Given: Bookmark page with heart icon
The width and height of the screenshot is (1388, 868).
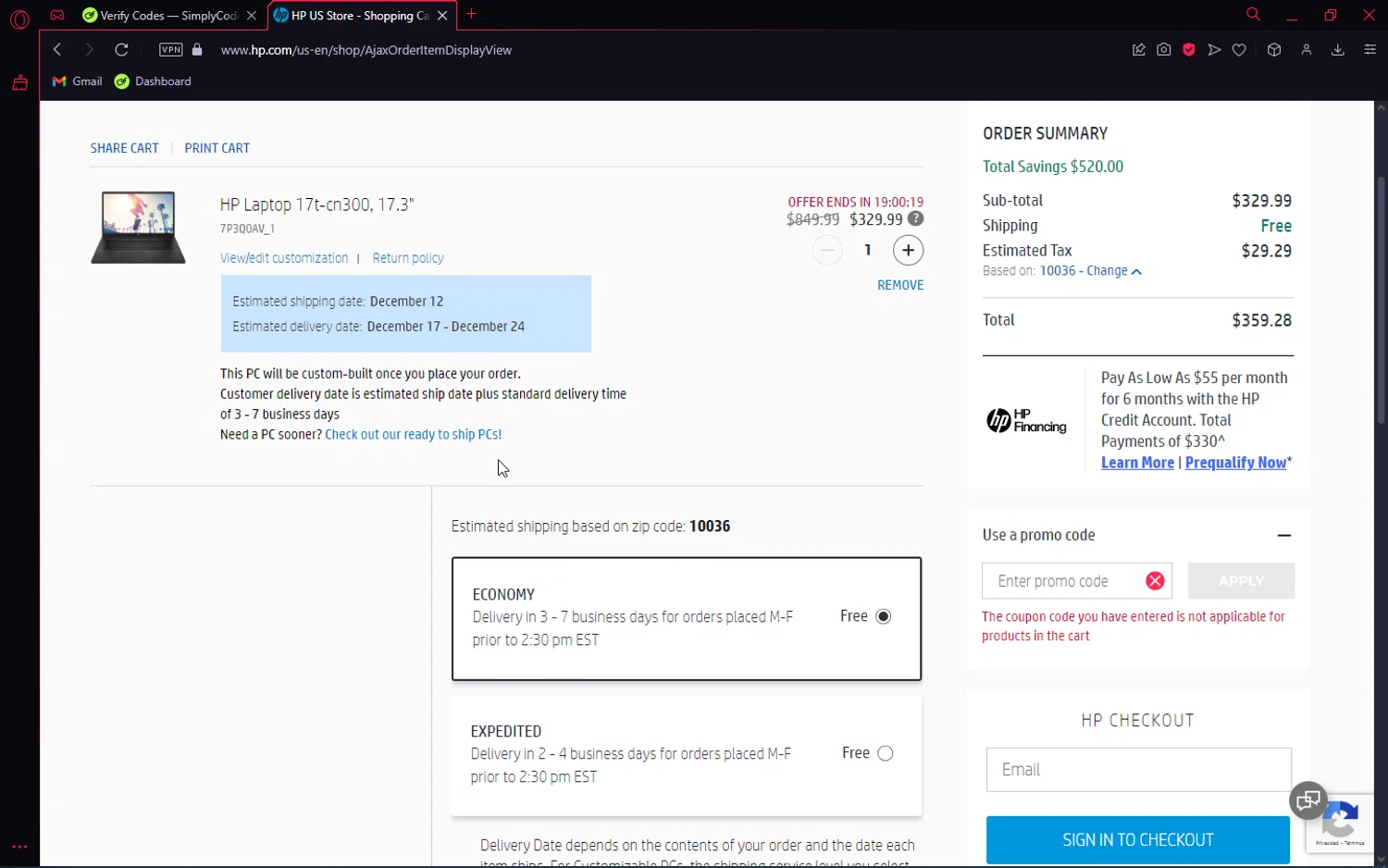Looking at the screenshot, I should pyautogui.click(x=1239, y=50).
